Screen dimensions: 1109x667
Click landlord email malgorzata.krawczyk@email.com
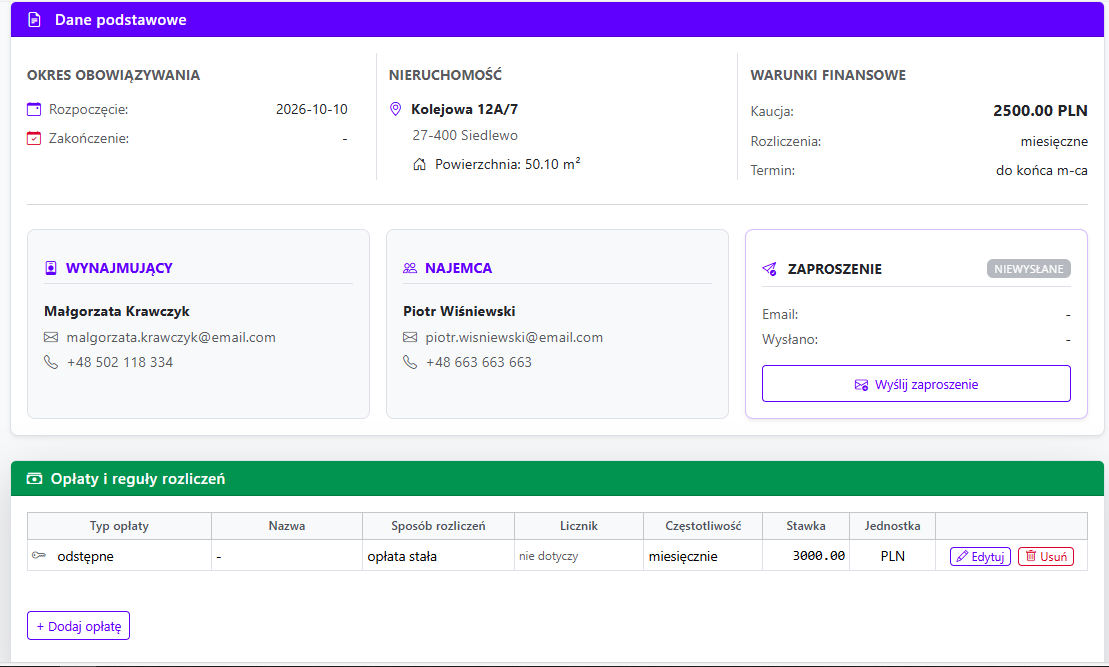pos(171,337)
